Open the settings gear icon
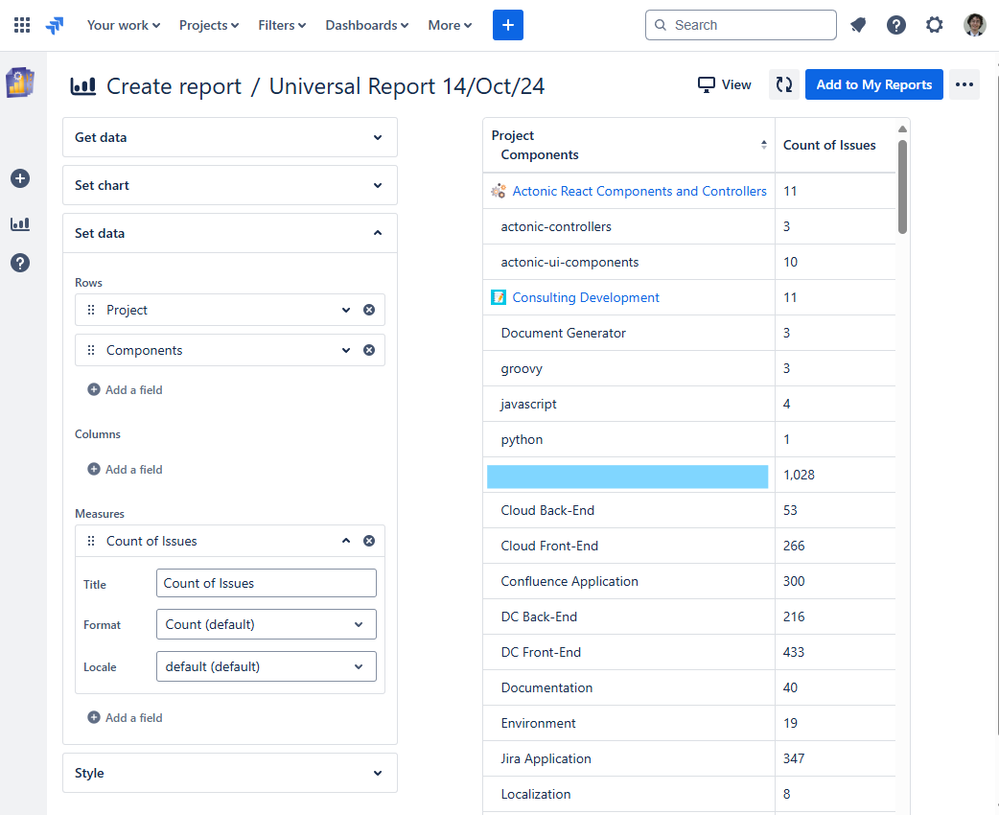This screenshot has width=999, height=815. point(934,25)
